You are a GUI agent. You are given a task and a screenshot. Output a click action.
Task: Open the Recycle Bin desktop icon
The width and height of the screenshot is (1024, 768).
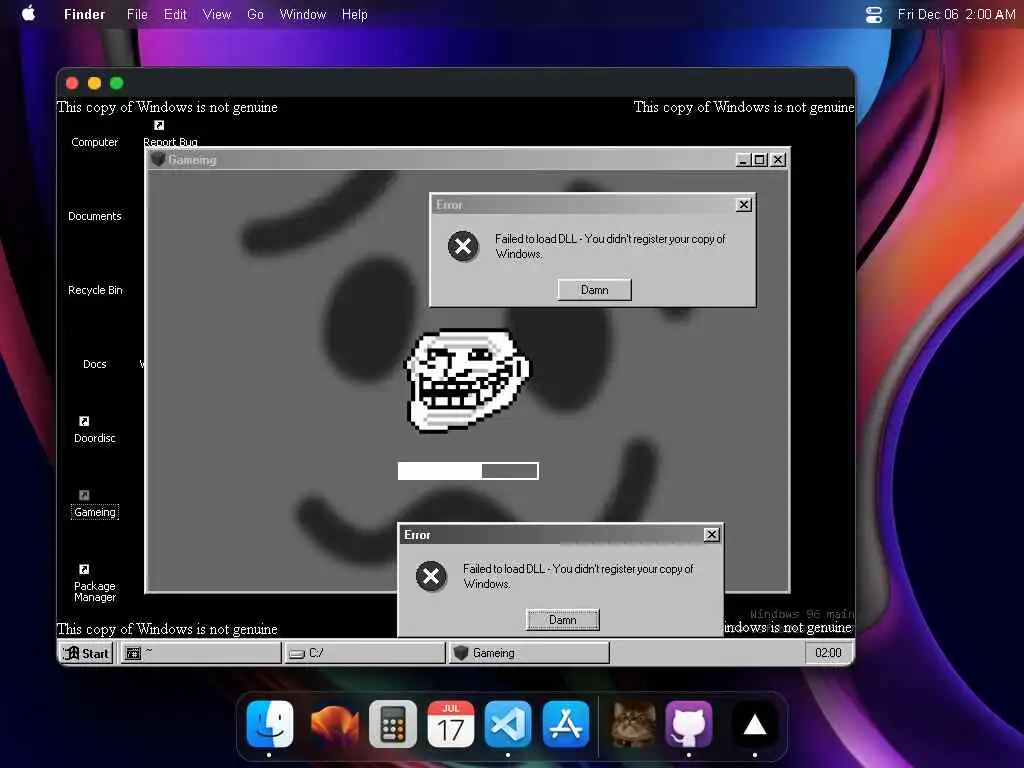(95, 290)
